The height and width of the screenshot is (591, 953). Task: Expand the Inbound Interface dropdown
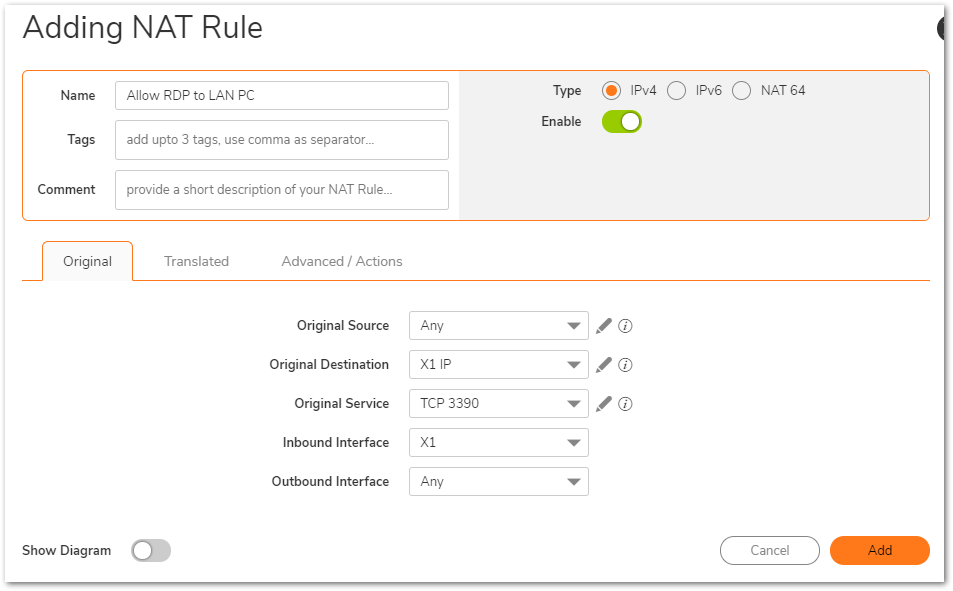(498, 443)
